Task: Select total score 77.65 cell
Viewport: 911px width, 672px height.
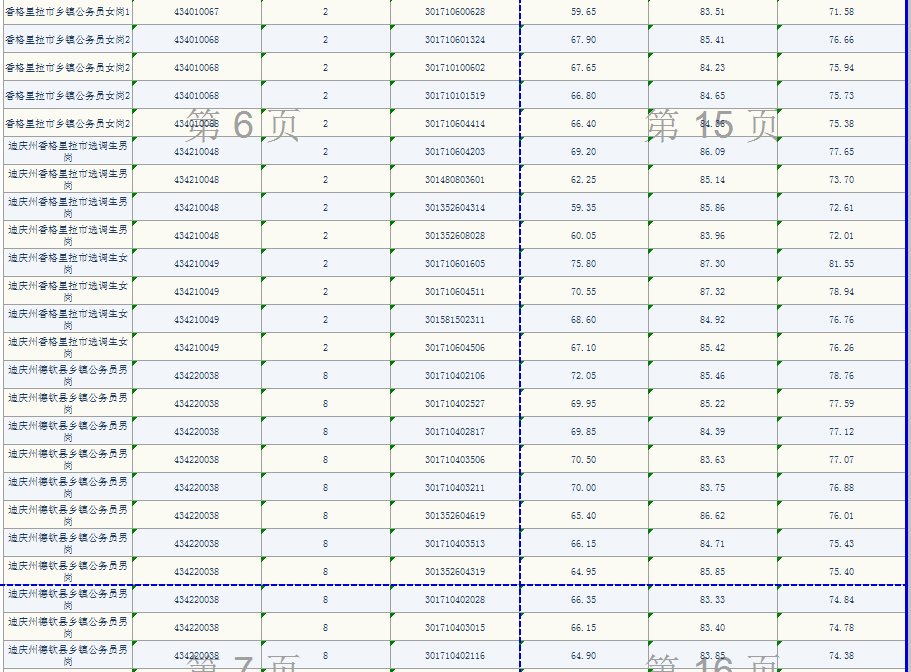Action: pyautogui.click(x=841, y=152)
